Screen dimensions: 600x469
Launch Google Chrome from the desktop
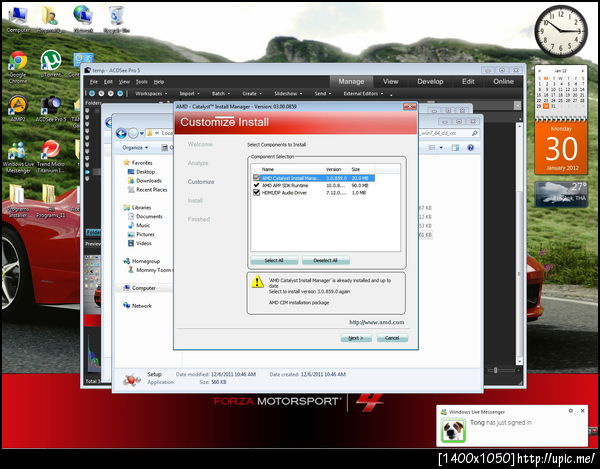point(18,67)
